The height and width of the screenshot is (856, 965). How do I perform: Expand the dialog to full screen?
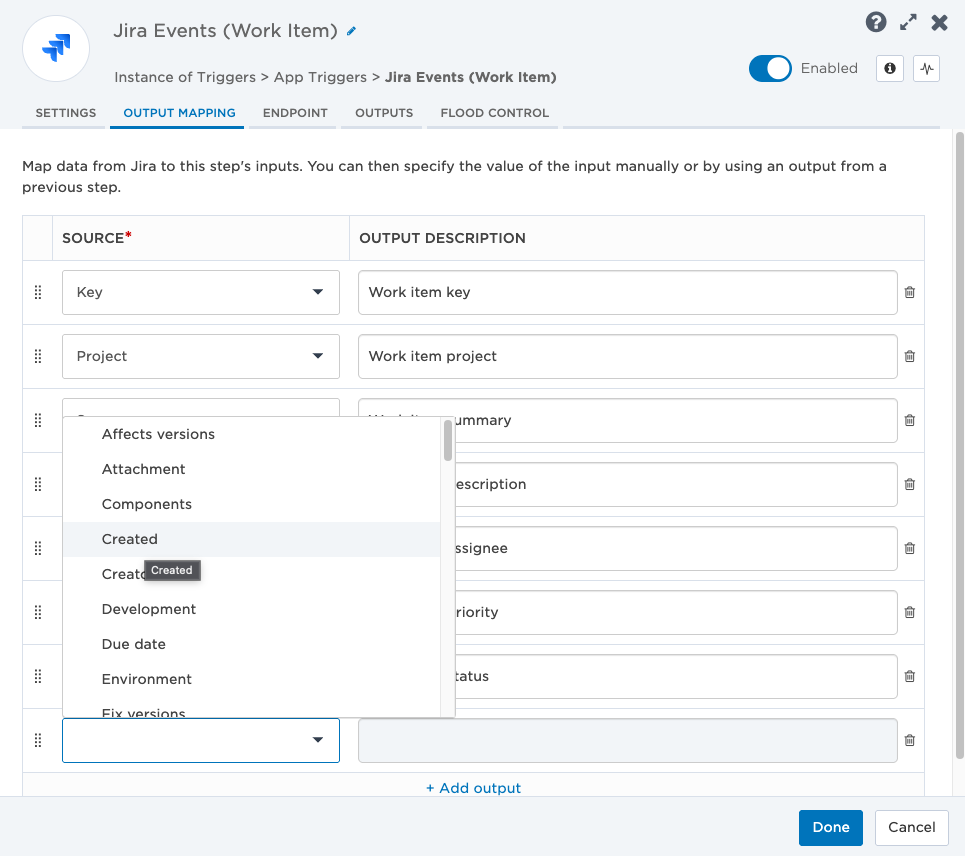pyautogui.click(x=908, y=22)
